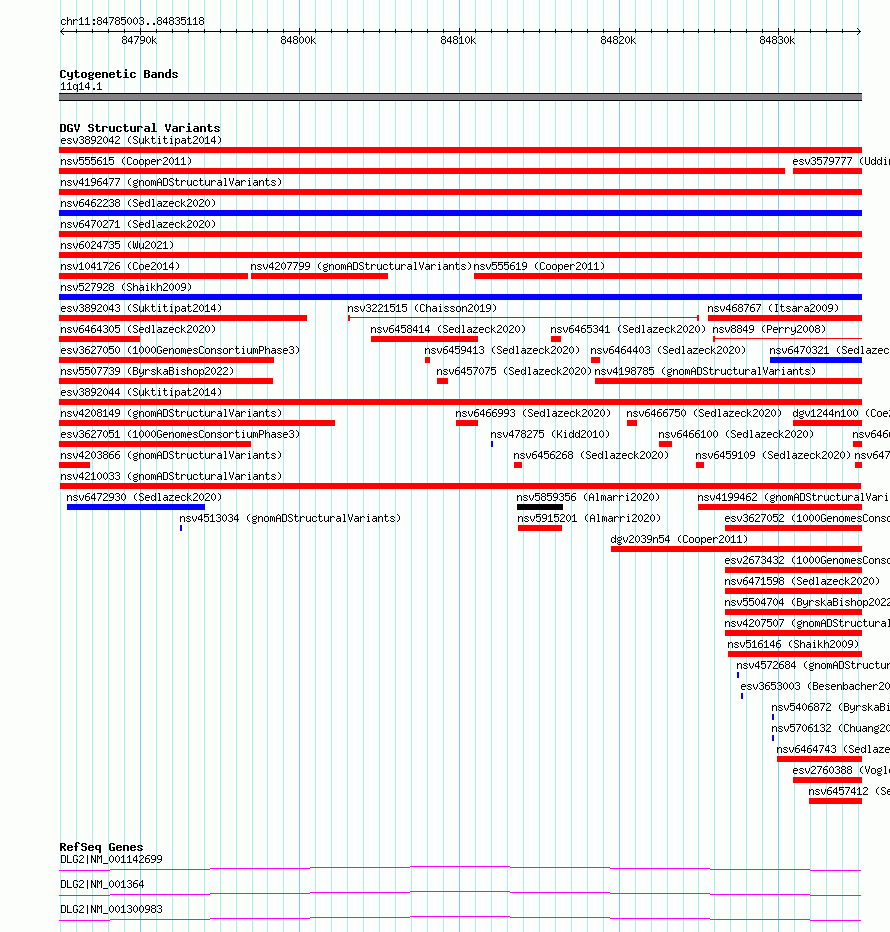Click the esv3892042 (Suktitipat2014) variant label
Image resolution: width=890 pixels, height=932 pixels.
coord(141,140)
